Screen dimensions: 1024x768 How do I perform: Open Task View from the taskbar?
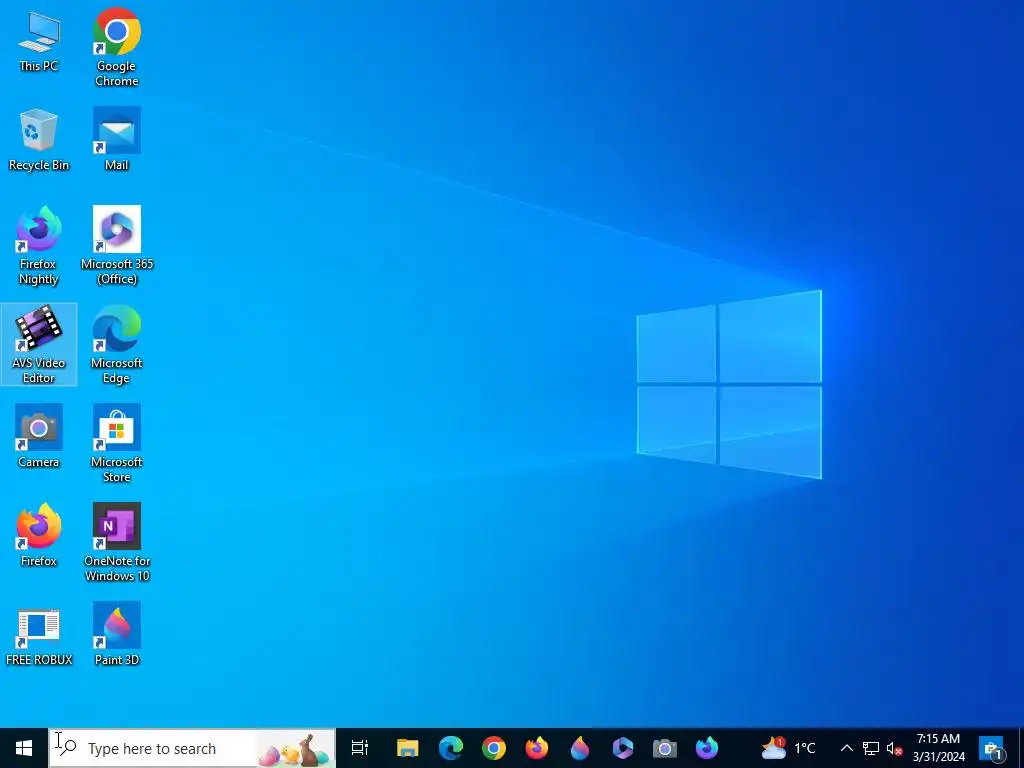(x=359, y=748)
